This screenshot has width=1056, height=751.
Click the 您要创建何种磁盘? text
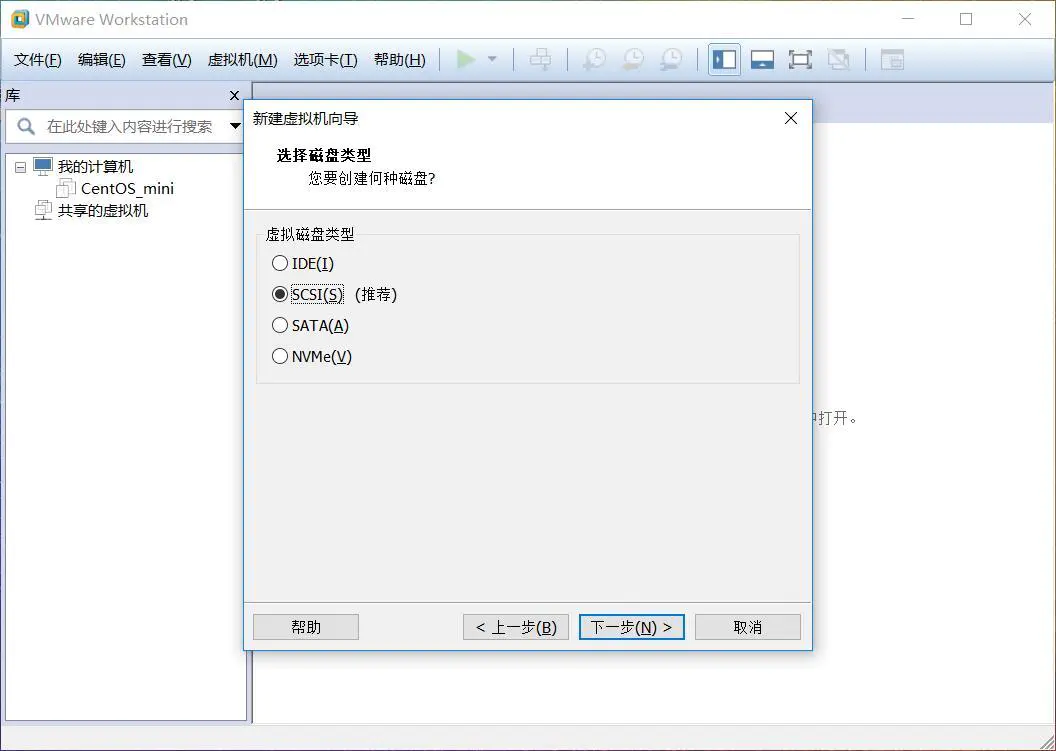pyautogui.click(x=372, y=178)
